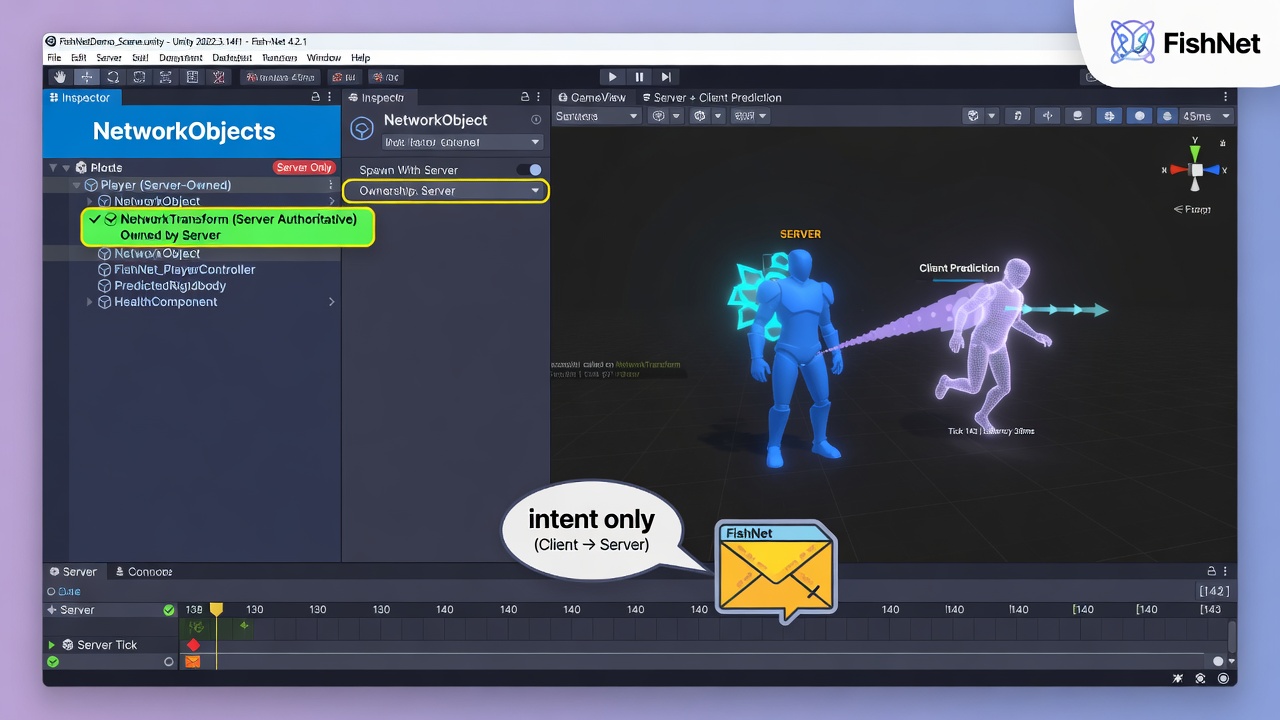Open the Ownership: Server dropdown

446,191
